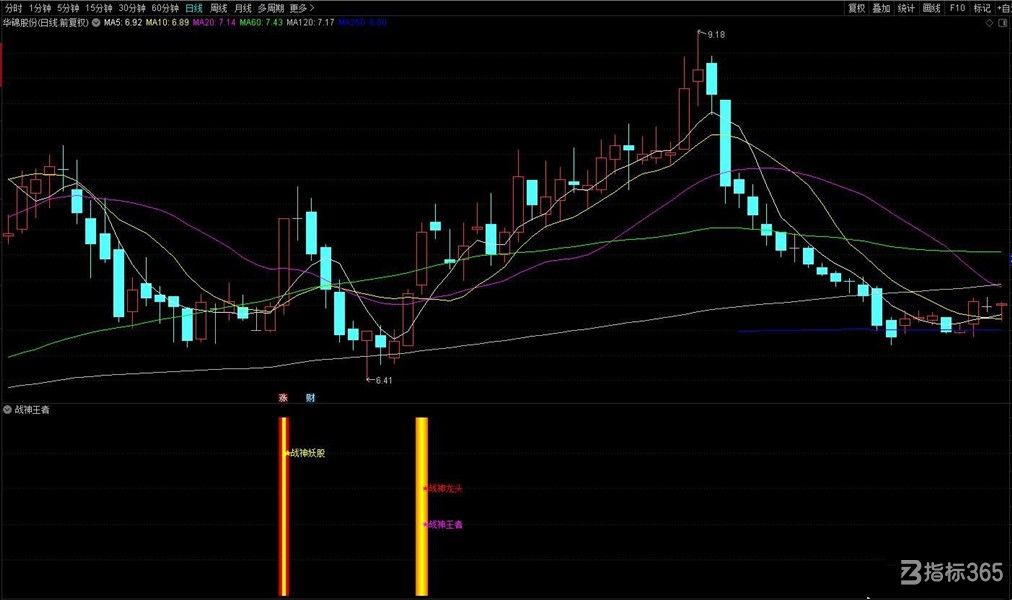Click the red-yellow signal bar under 涨
The image size is (1012, 600).
(283, 506)
